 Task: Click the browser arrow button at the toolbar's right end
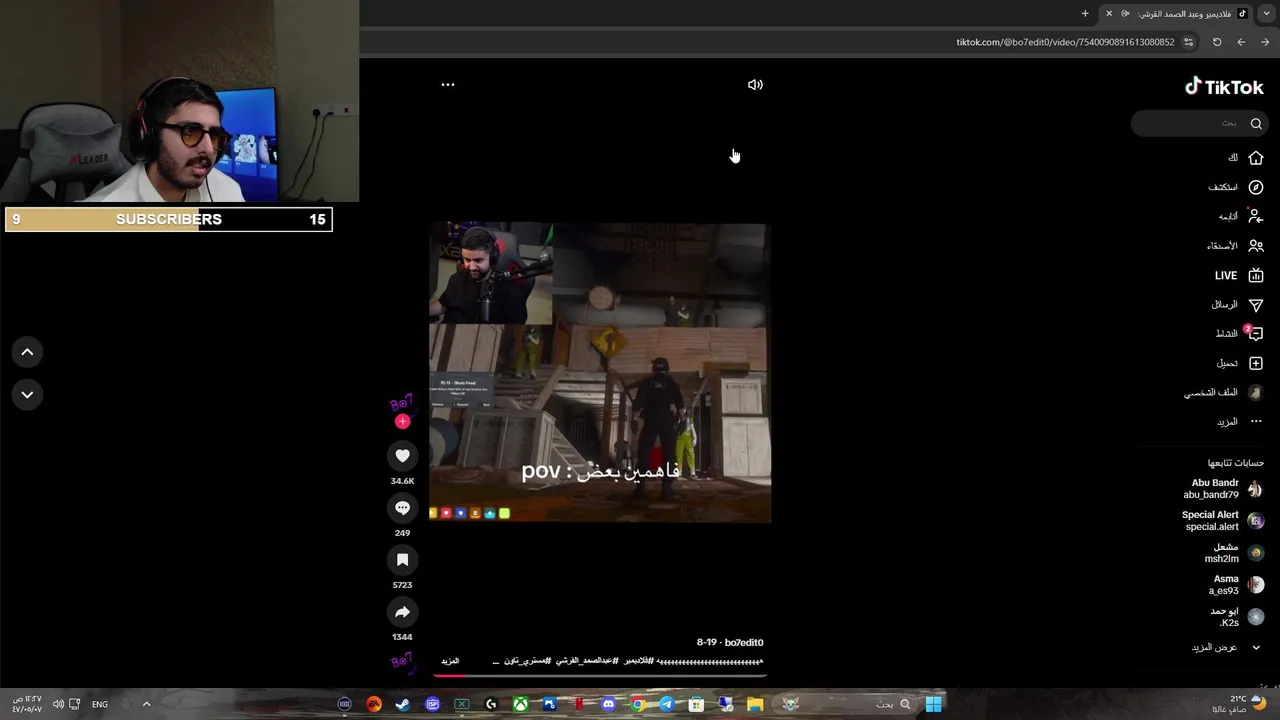point(1265,42)
